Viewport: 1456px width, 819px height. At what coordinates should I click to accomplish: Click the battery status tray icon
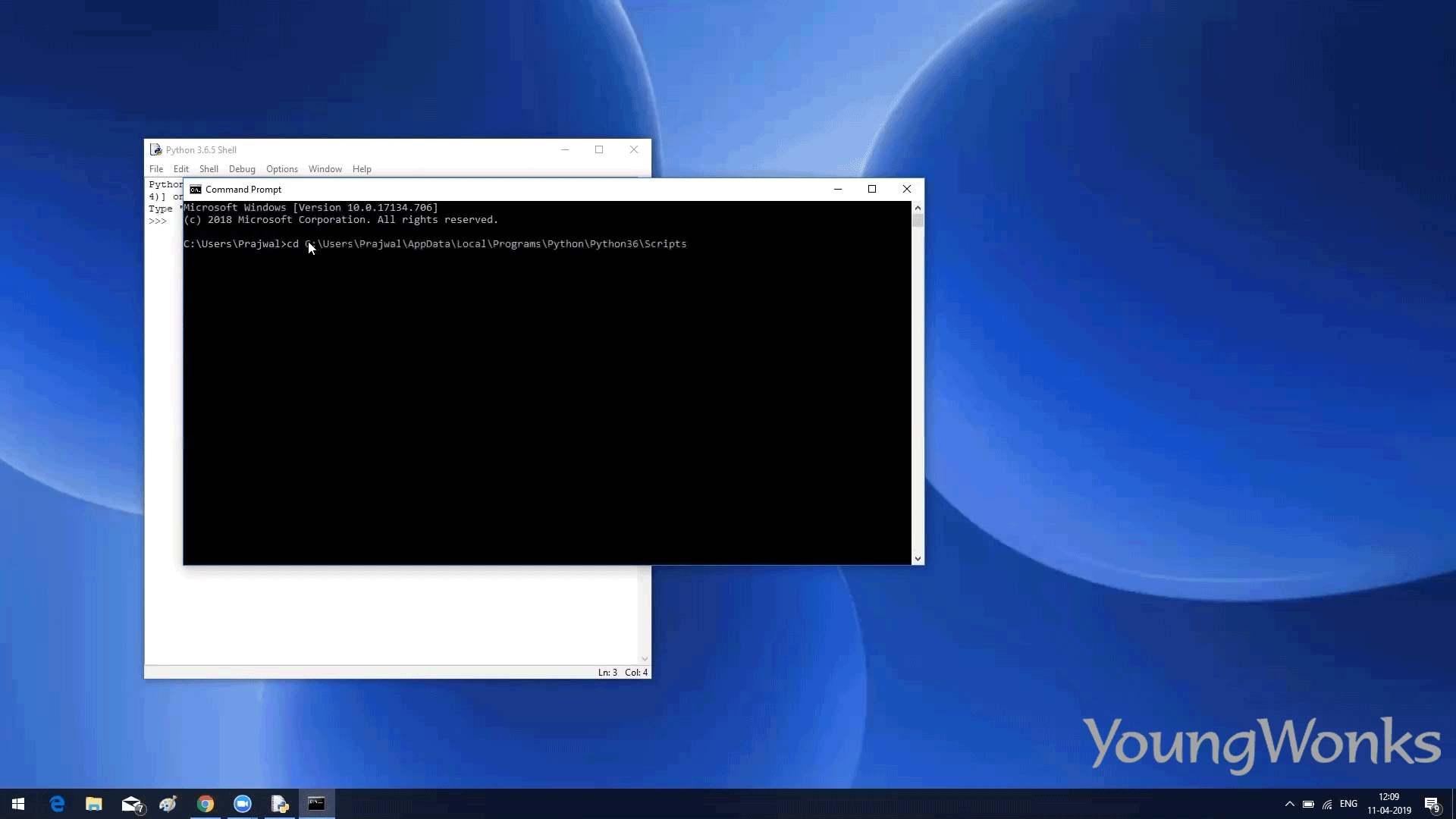coord(1308,804)
